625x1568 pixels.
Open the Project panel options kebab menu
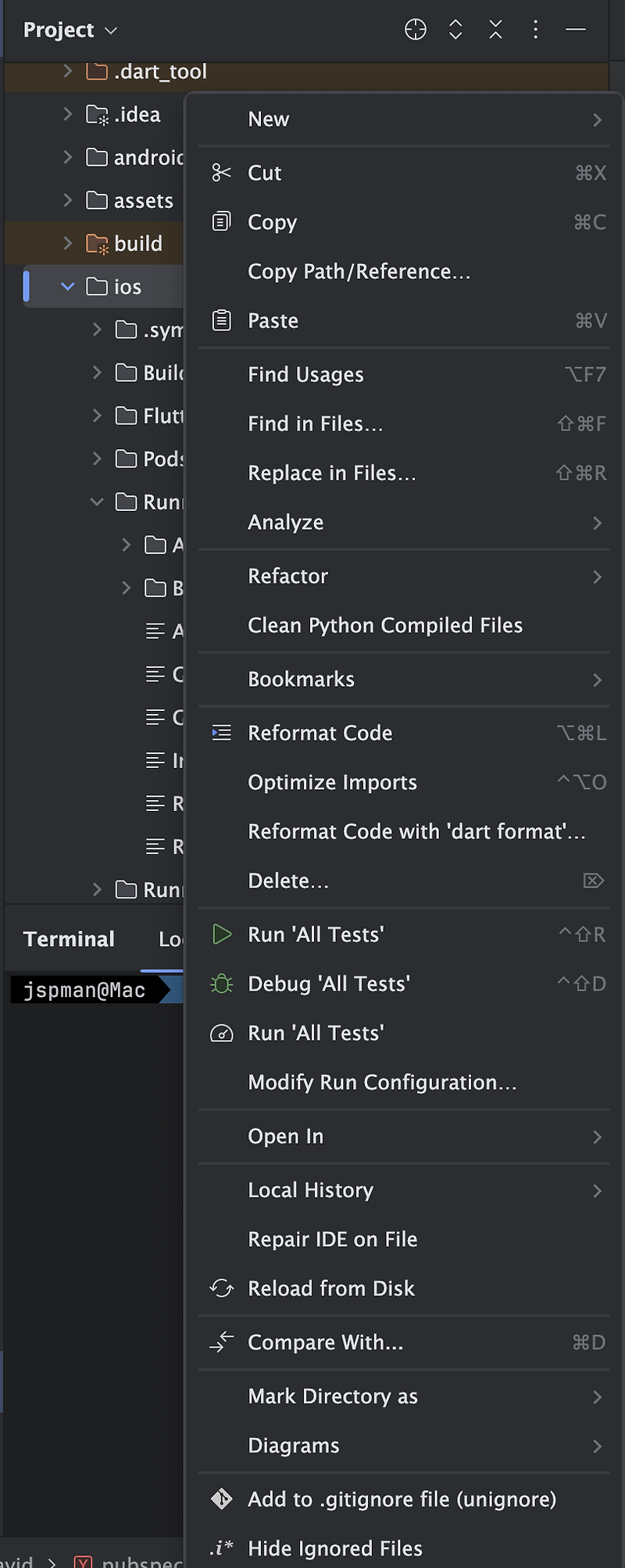coord(535,30)
